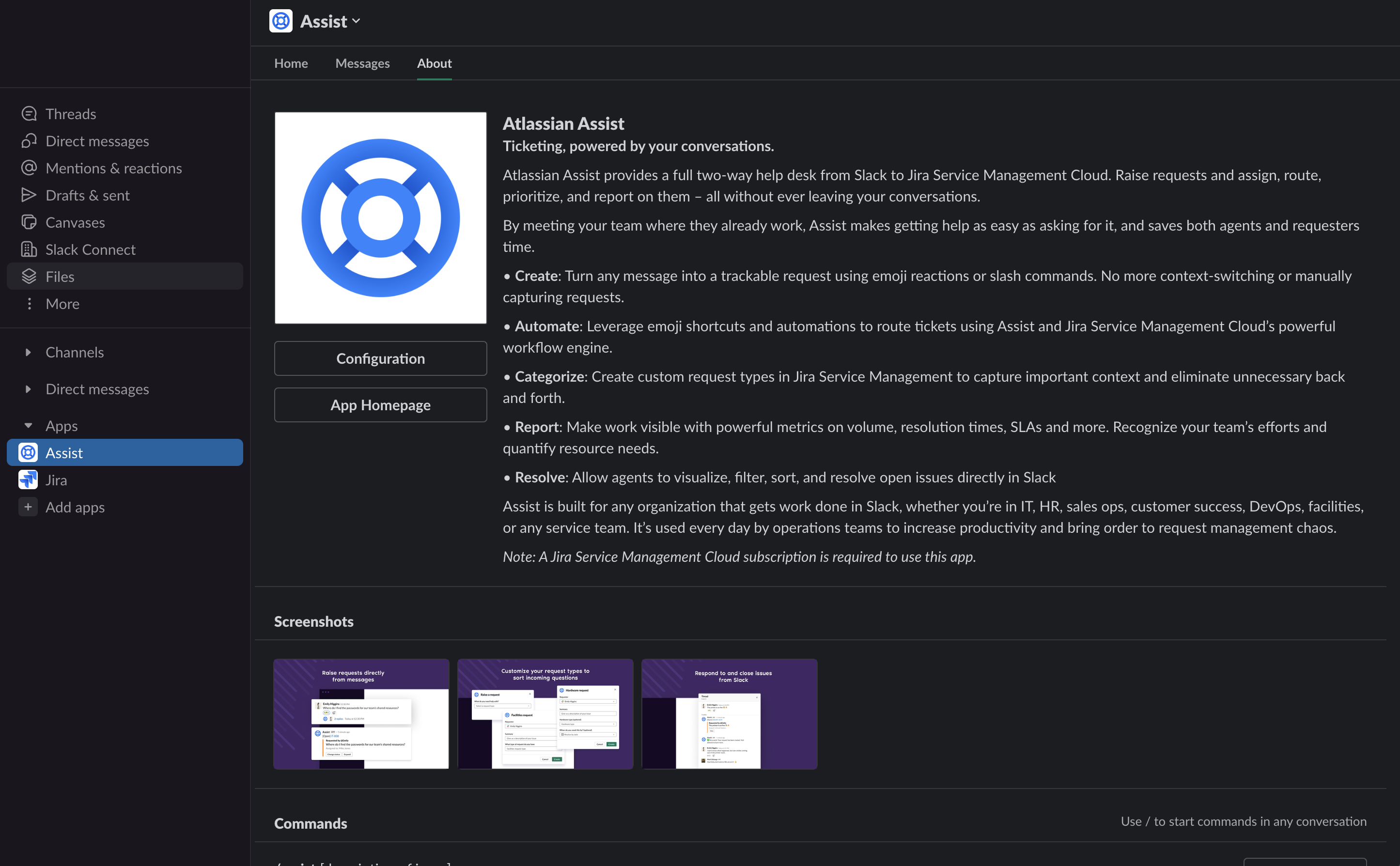Collapse the Apps section

click(28, 426)
